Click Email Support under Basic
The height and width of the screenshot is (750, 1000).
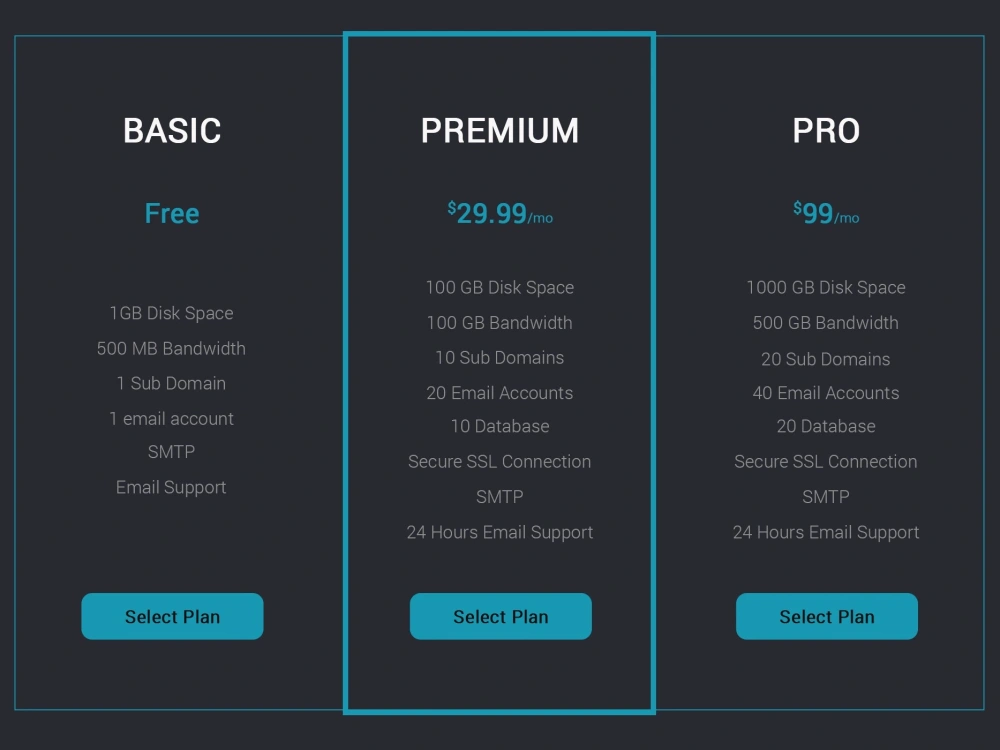[x=171, y=487]
